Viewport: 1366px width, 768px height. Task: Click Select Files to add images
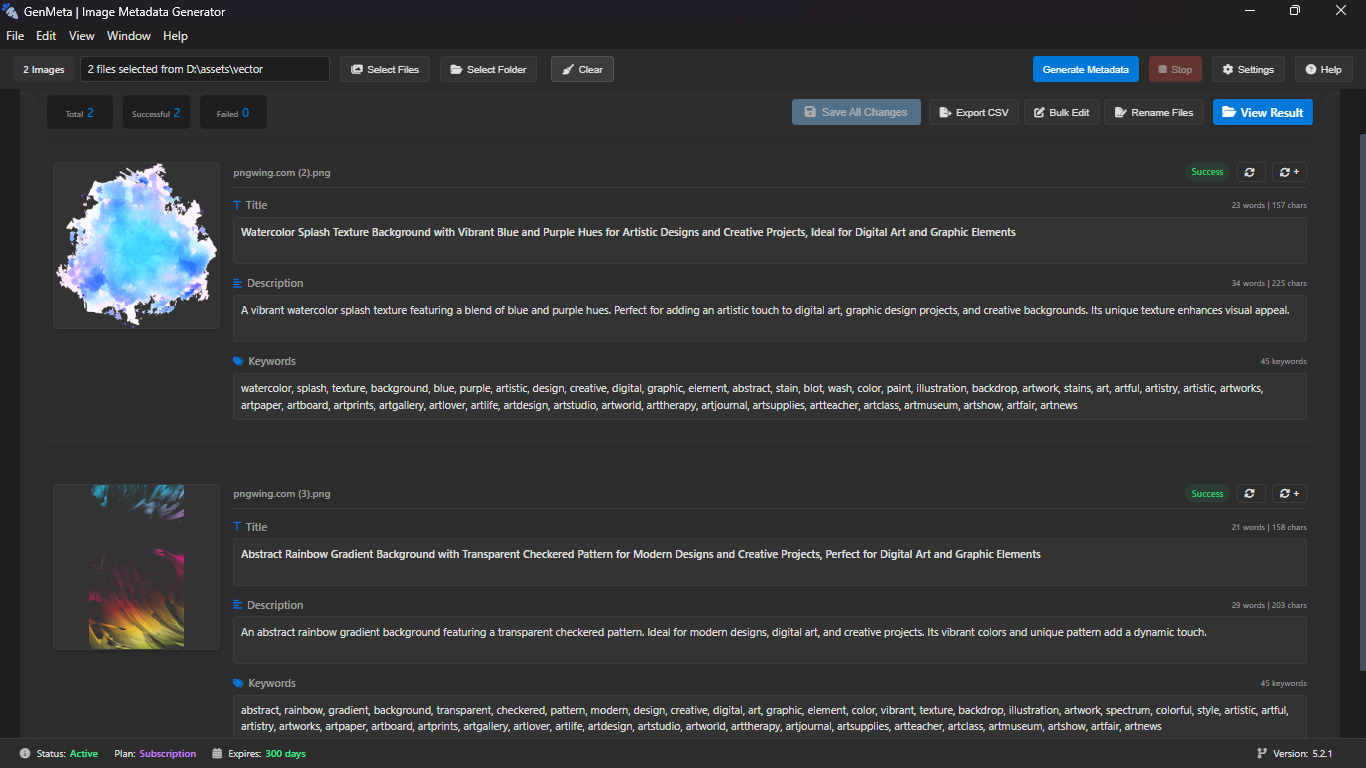(385, 69)
